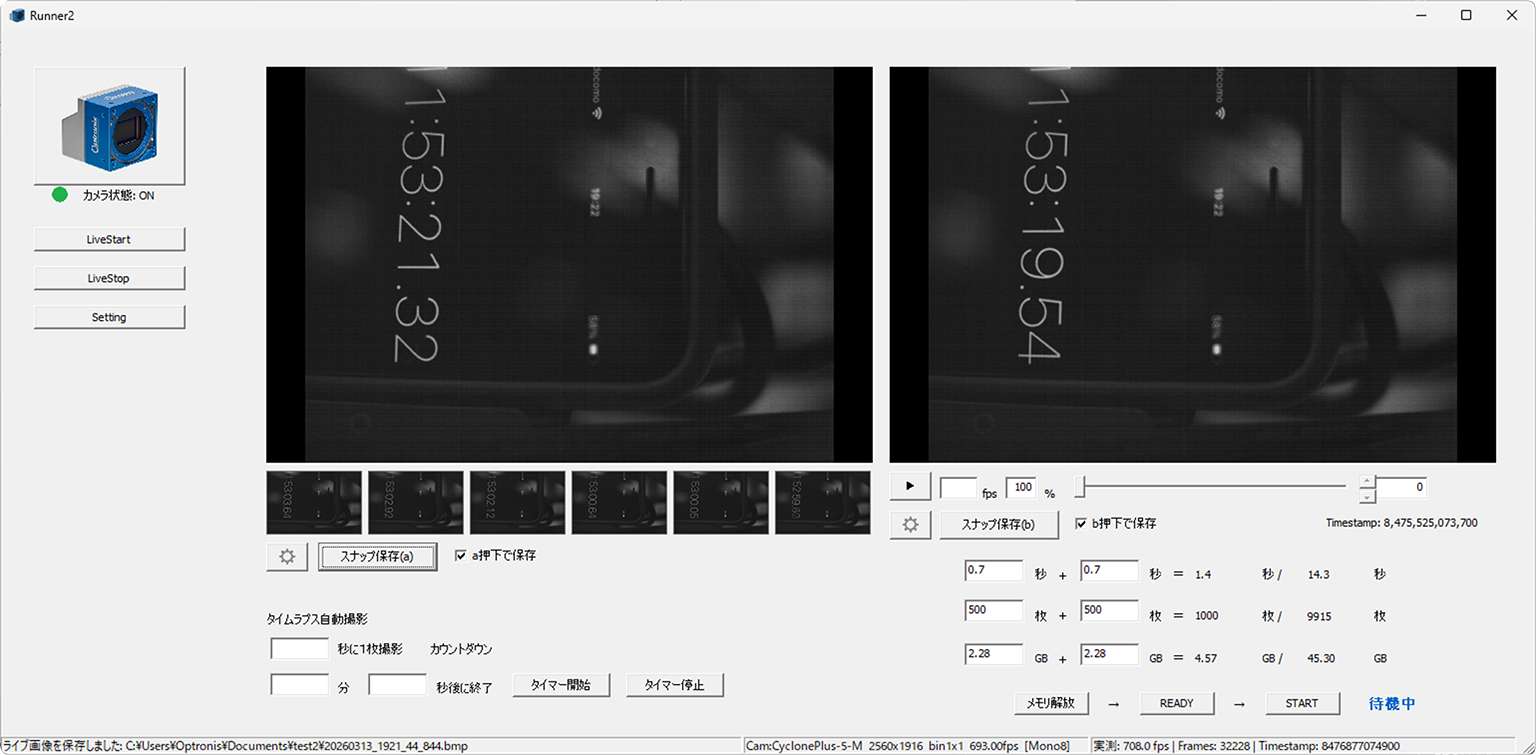Toggle the a押下で保存 checkbox
This screenshot has height=755, width=1536.
point(461,555)
